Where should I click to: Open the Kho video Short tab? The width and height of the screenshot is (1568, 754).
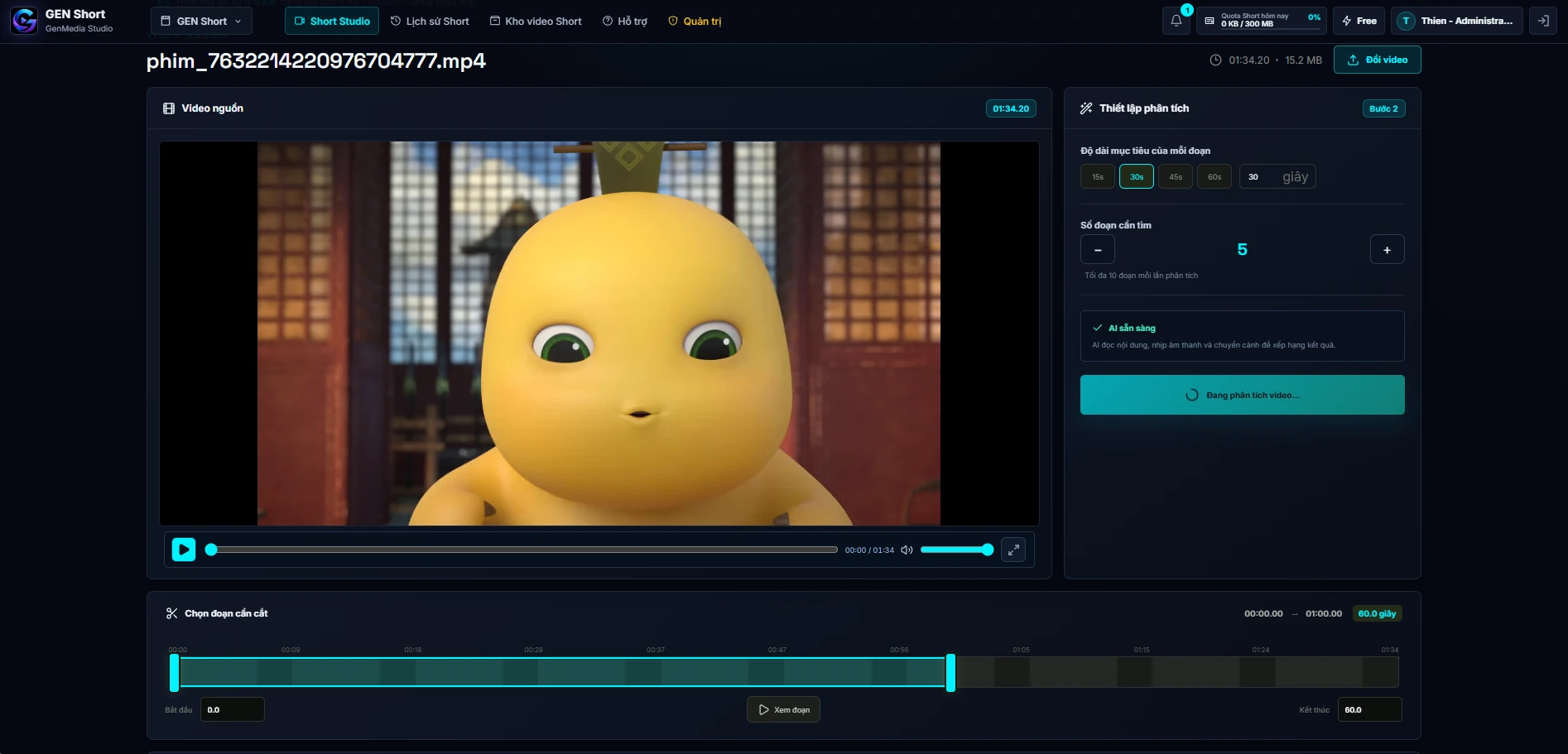(536, 21)
